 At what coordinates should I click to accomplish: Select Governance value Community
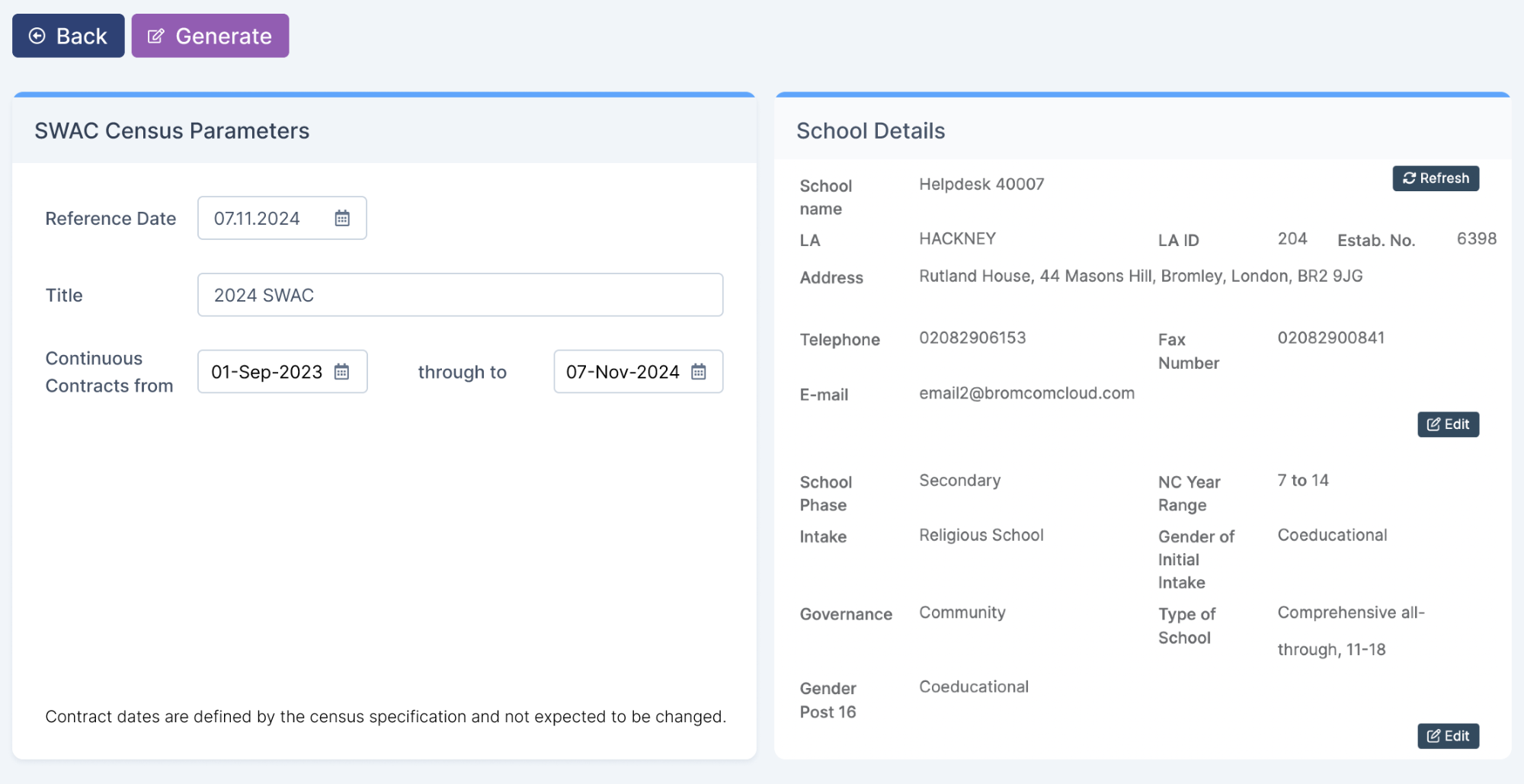pyautogui.click(x=962, y=613)
